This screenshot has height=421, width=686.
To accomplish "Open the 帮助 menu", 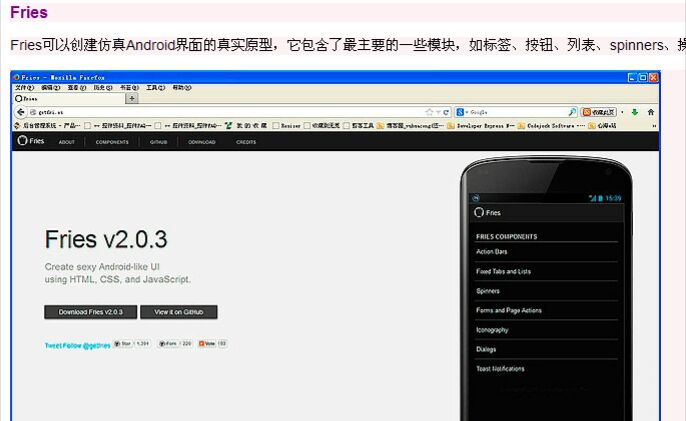I will [x=182, y=88].
